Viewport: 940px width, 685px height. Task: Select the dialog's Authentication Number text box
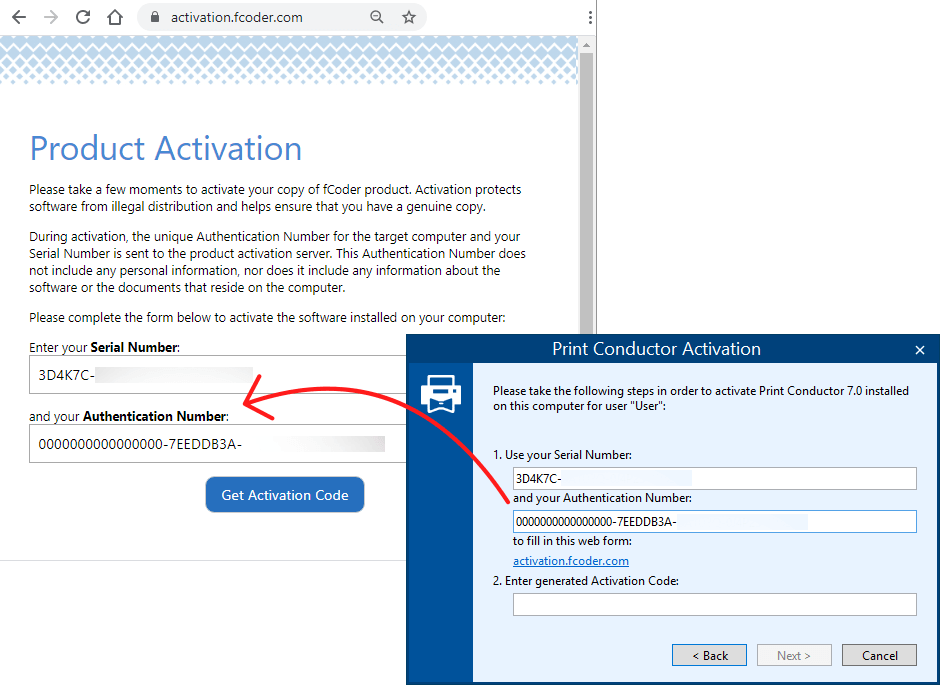[714, 521]
